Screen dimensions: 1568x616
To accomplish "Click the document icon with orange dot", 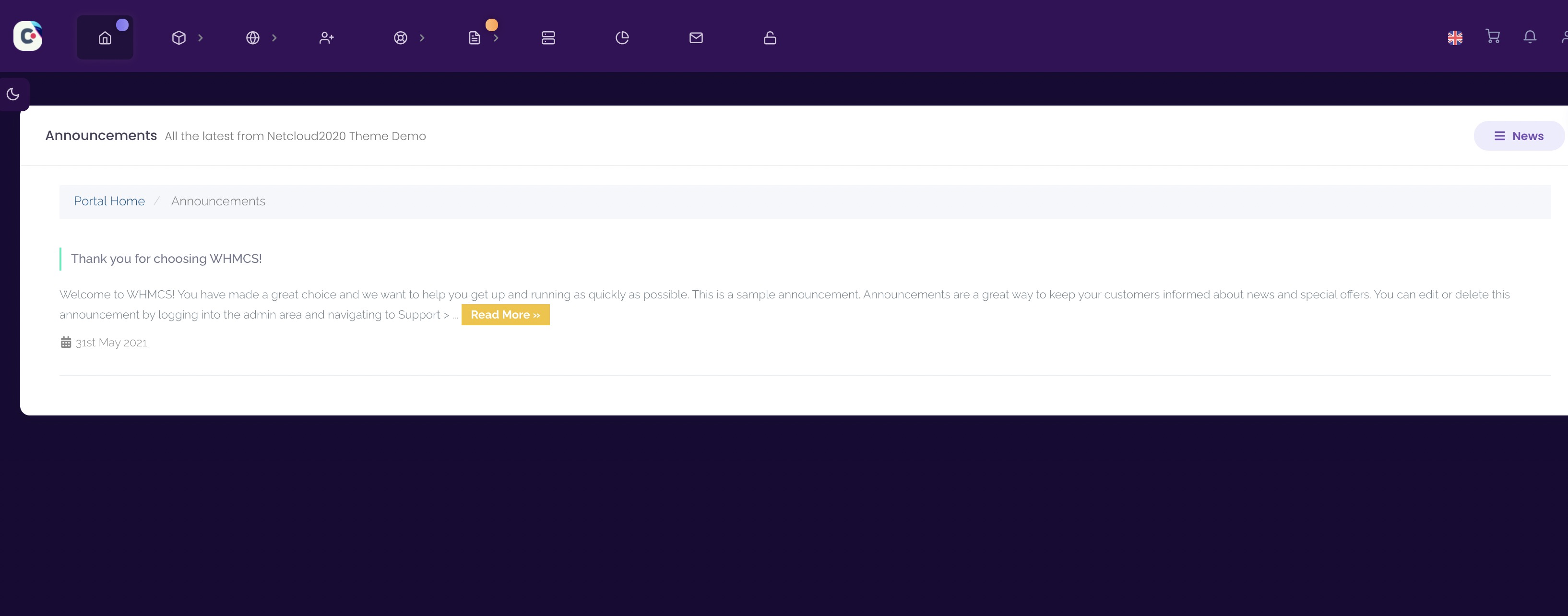I will point(475,38).
